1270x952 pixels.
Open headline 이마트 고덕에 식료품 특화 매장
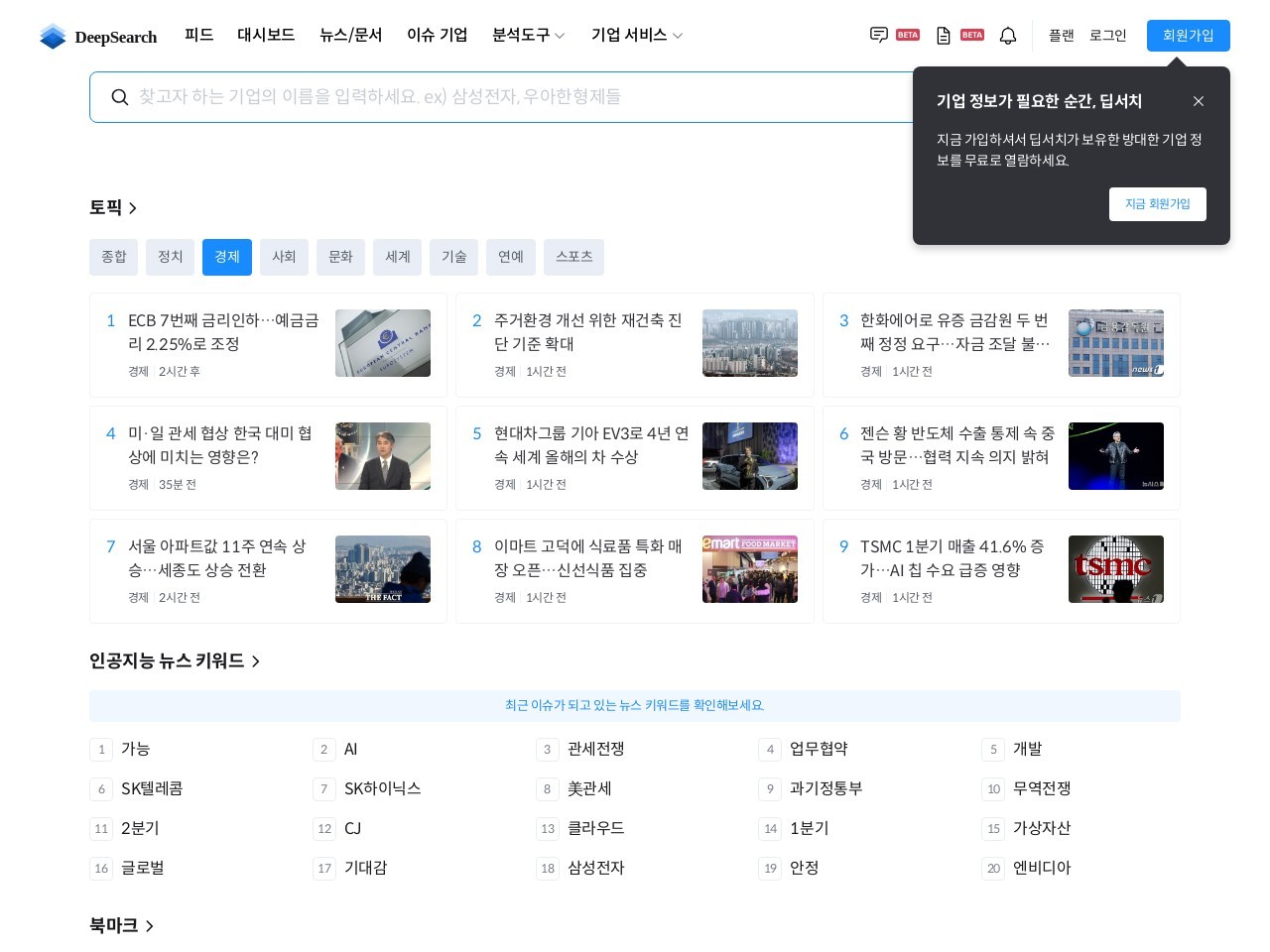(587, 558)
